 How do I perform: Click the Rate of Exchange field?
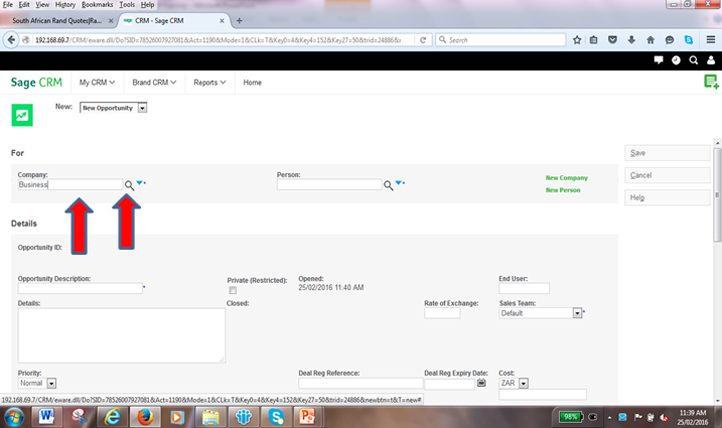click(442, 313)
